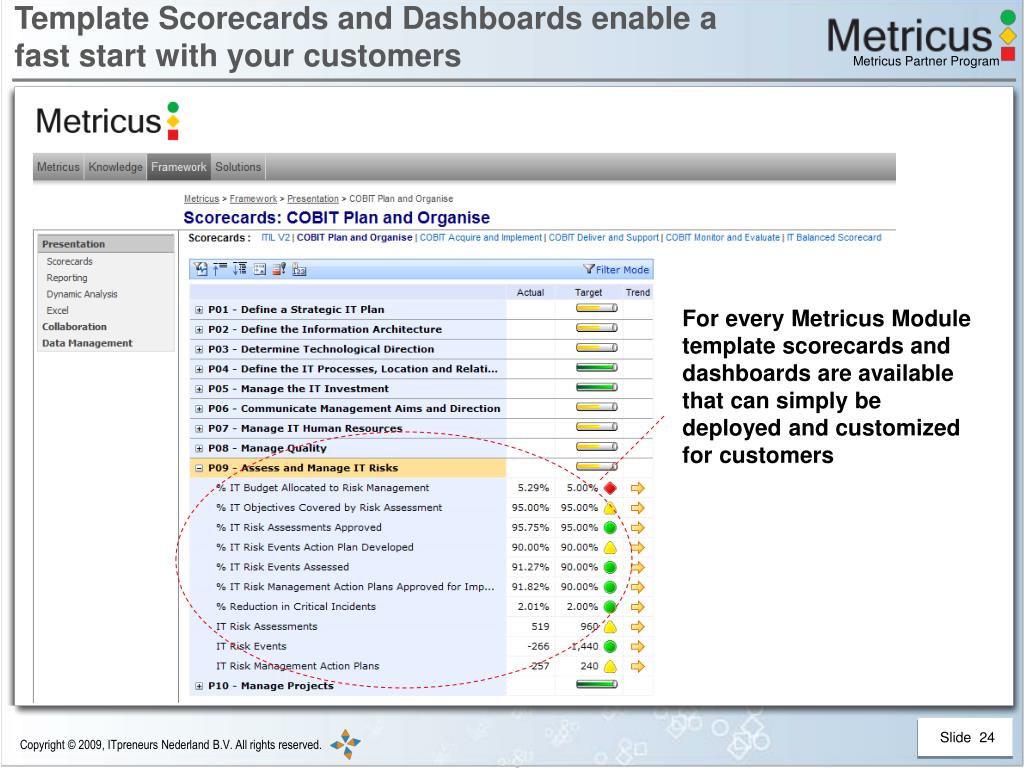Viewport: 1024px width, 768px height.
Task: Click the Framework breadcrumb link
Action: click(x=253, y=199)
